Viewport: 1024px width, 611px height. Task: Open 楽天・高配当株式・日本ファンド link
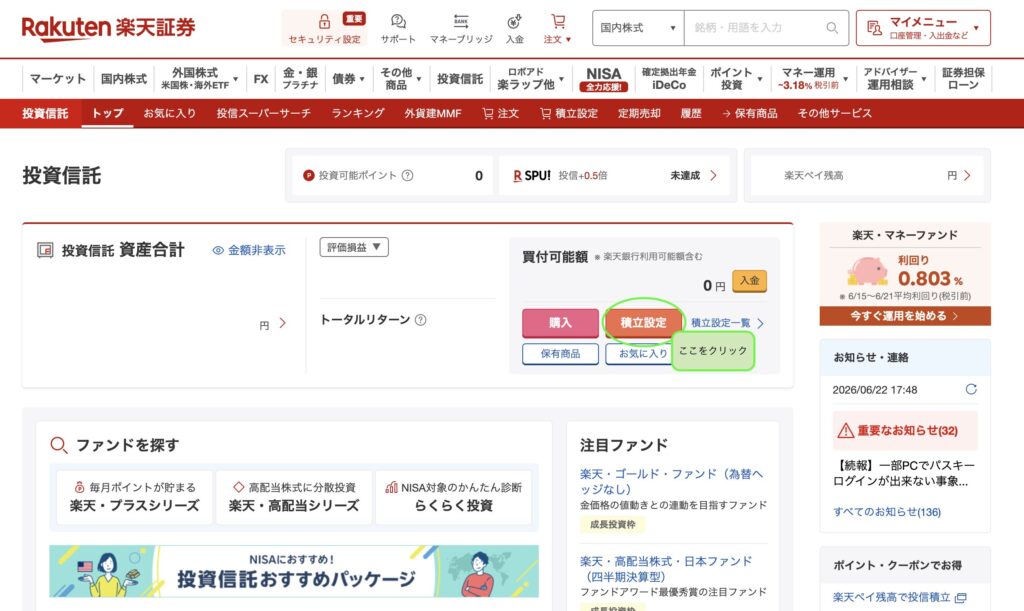click(666, 569)
